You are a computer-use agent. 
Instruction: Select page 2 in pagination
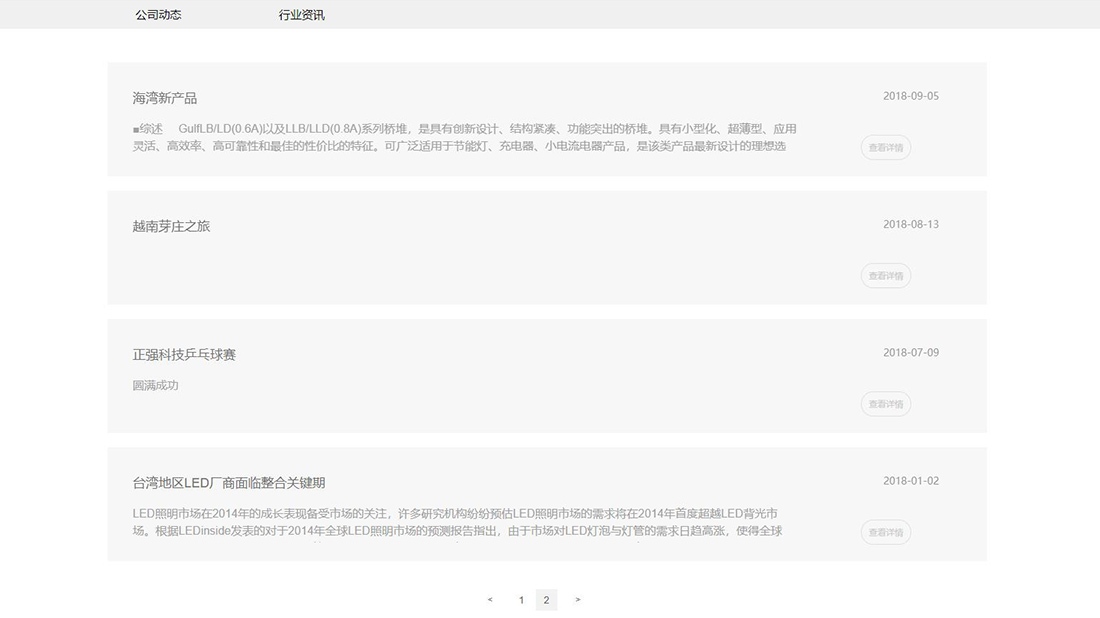click(x=546, y=600)
